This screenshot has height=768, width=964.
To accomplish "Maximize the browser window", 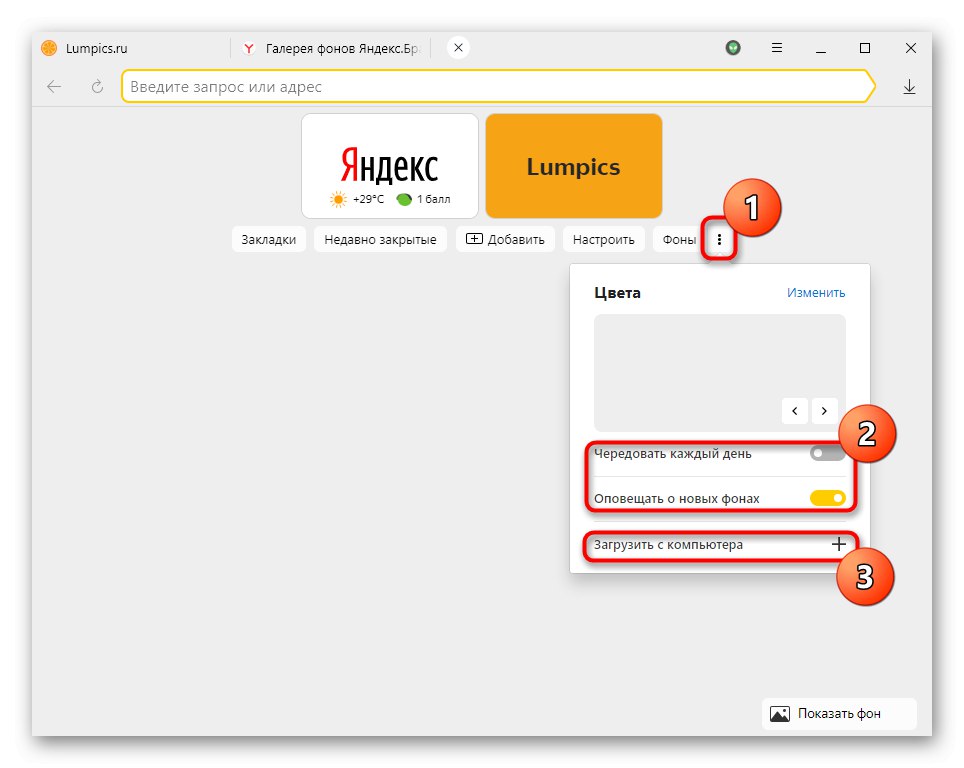I will (x=865, y=48).
